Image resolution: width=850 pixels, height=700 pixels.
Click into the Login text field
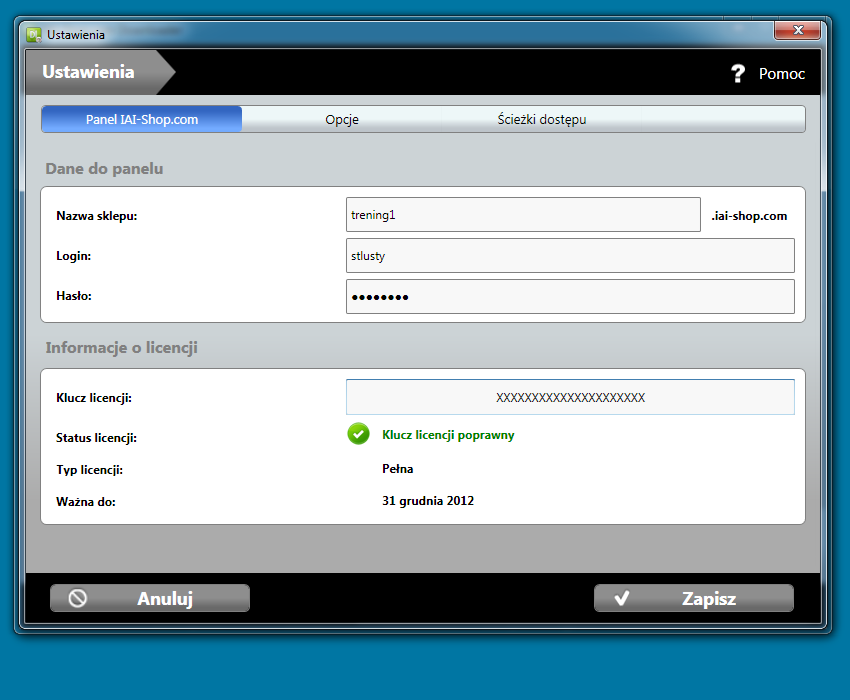pyautogui.click(x=570, y=256)
